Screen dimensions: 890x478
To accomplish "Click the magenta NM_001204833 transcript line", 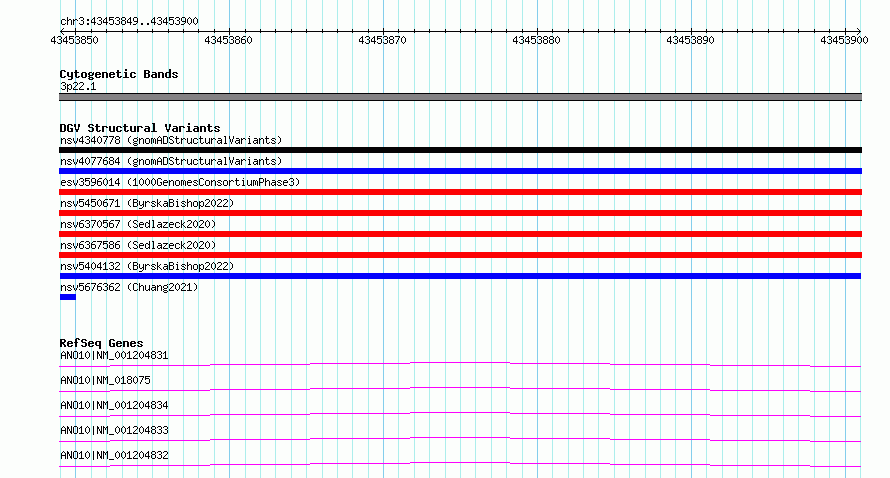I will pyautogui.click(x=460, y=439).
